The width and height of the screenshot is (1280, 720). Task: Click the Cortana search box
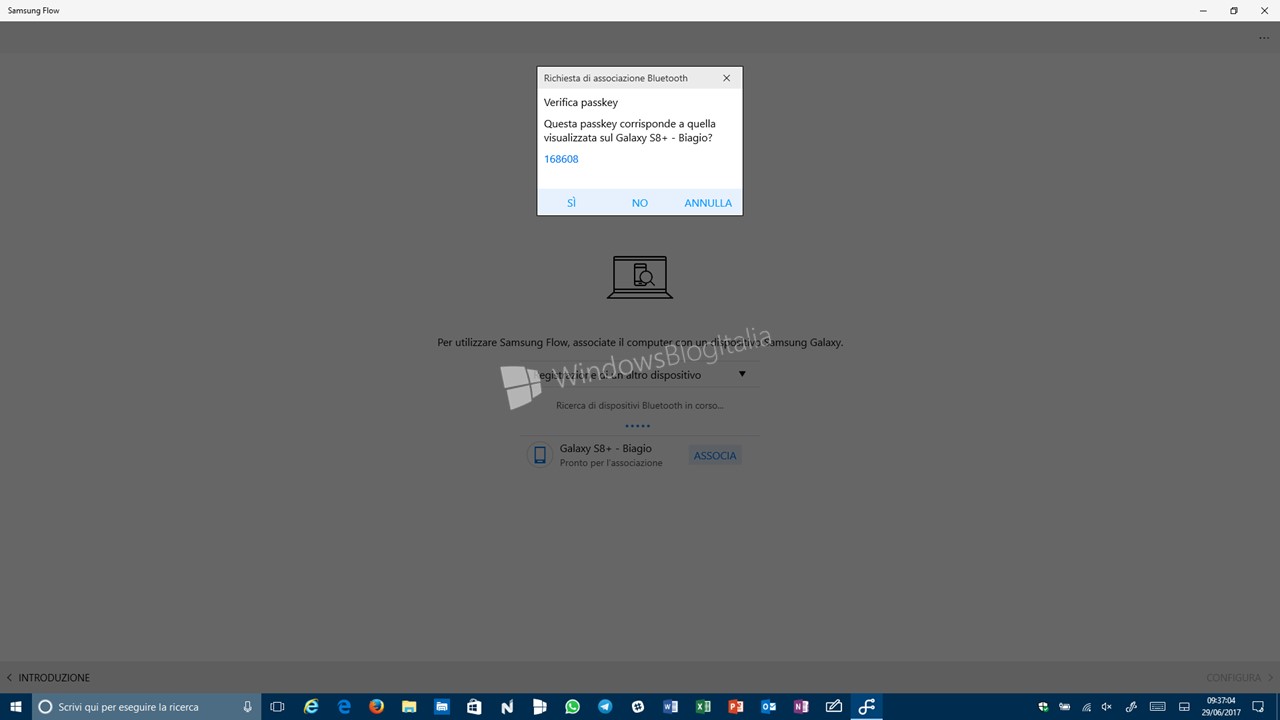147,707
